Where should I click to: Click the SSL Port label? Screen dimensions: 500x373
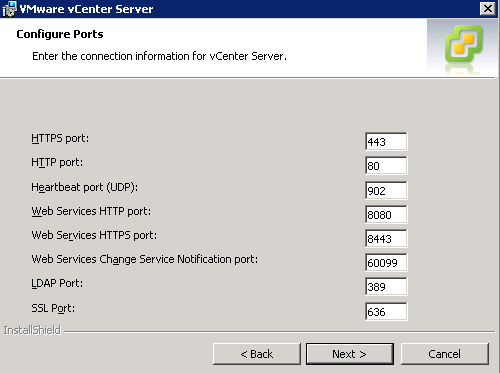pos(53,308)
